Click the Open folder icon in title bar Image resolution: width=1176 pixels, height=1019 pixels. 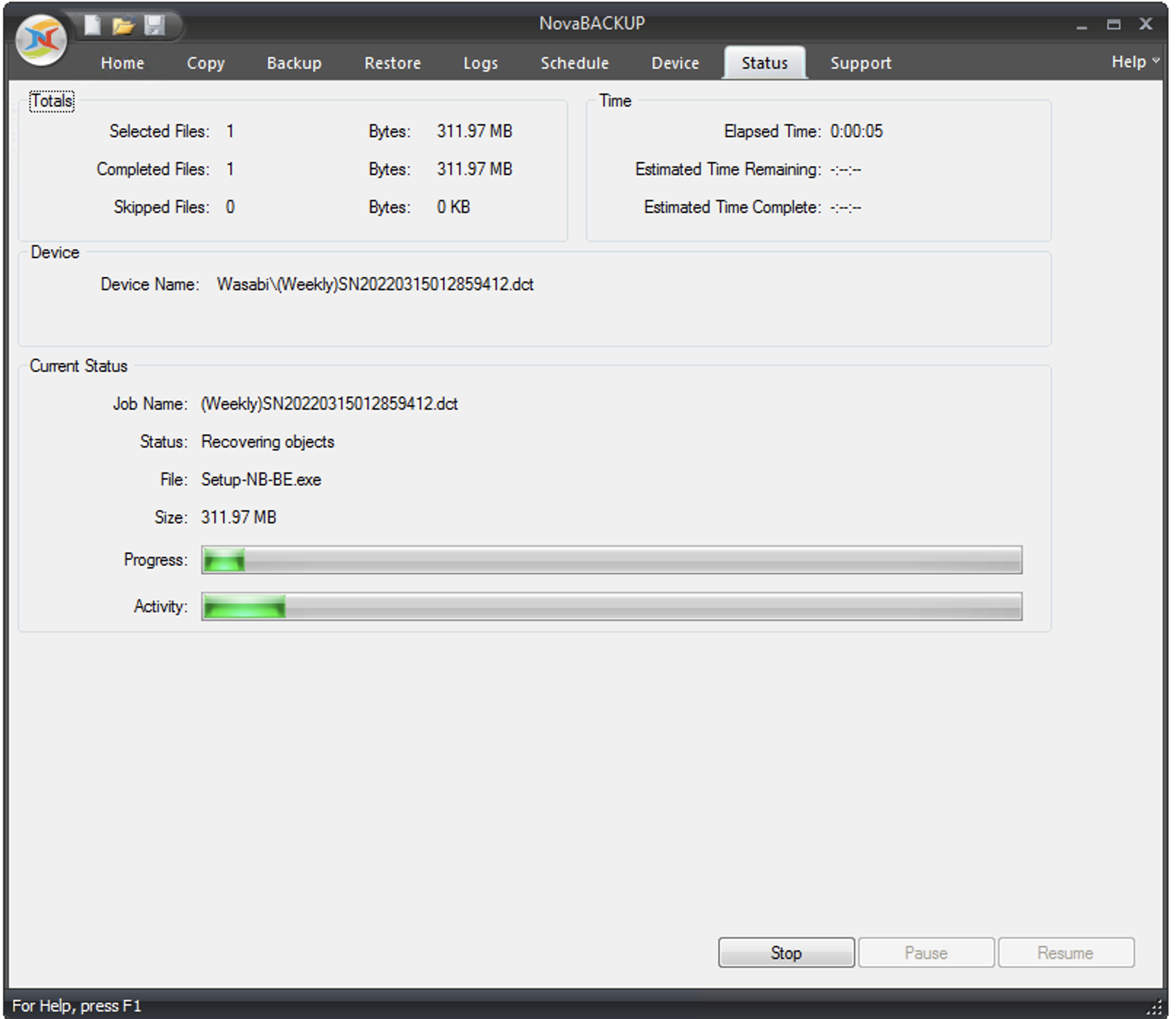click(123, 26)
